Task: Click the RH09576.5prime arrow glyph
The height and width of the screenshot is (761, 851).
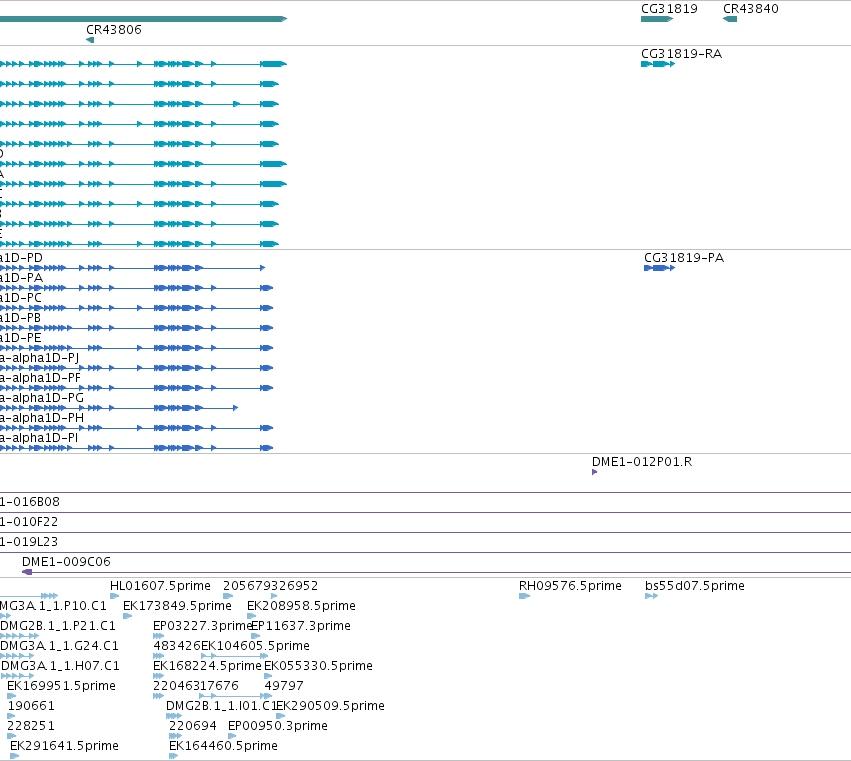Action: pos(524,596)
